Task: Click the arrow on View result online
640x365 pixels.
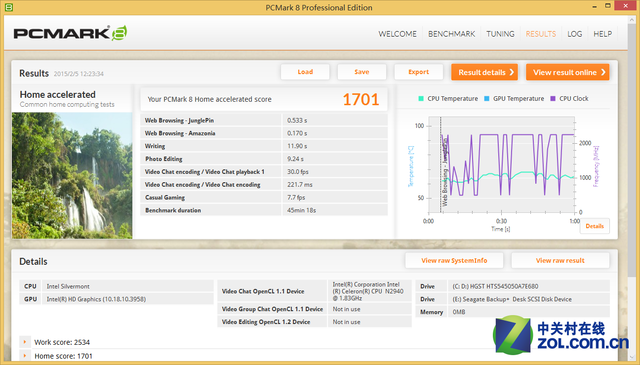Action: pos(603,72)
